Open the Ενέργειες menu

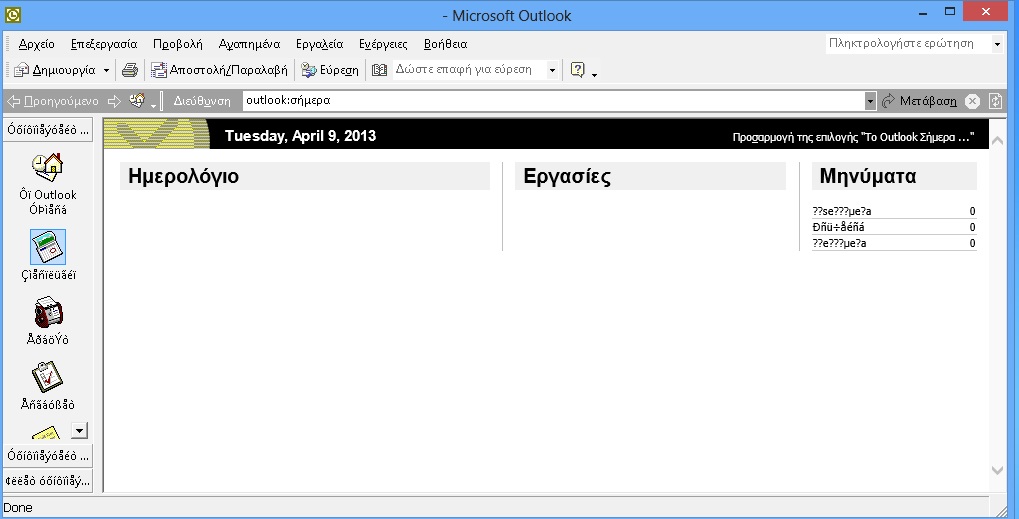point(383,44)
